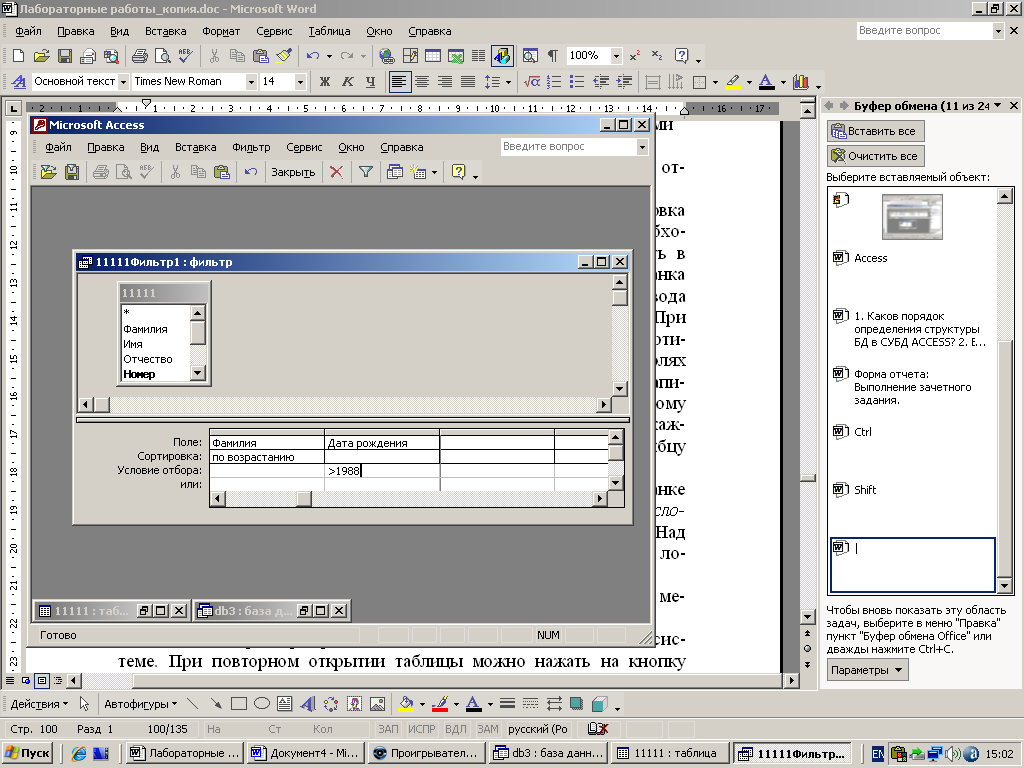Switch to db3 база данных taskbar button
1024x768 pixels.
click(x=549, y=753)
